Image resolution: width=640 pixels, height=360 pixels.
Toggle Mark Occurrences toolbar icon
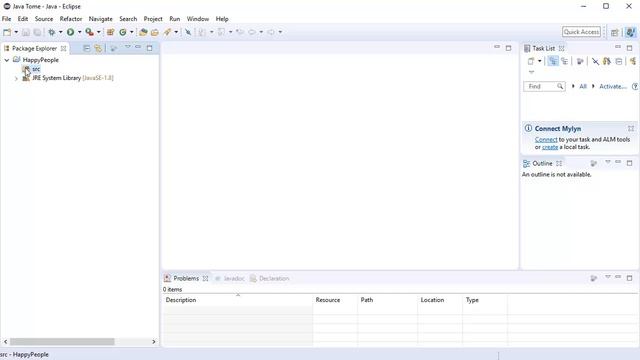[188, 32]
